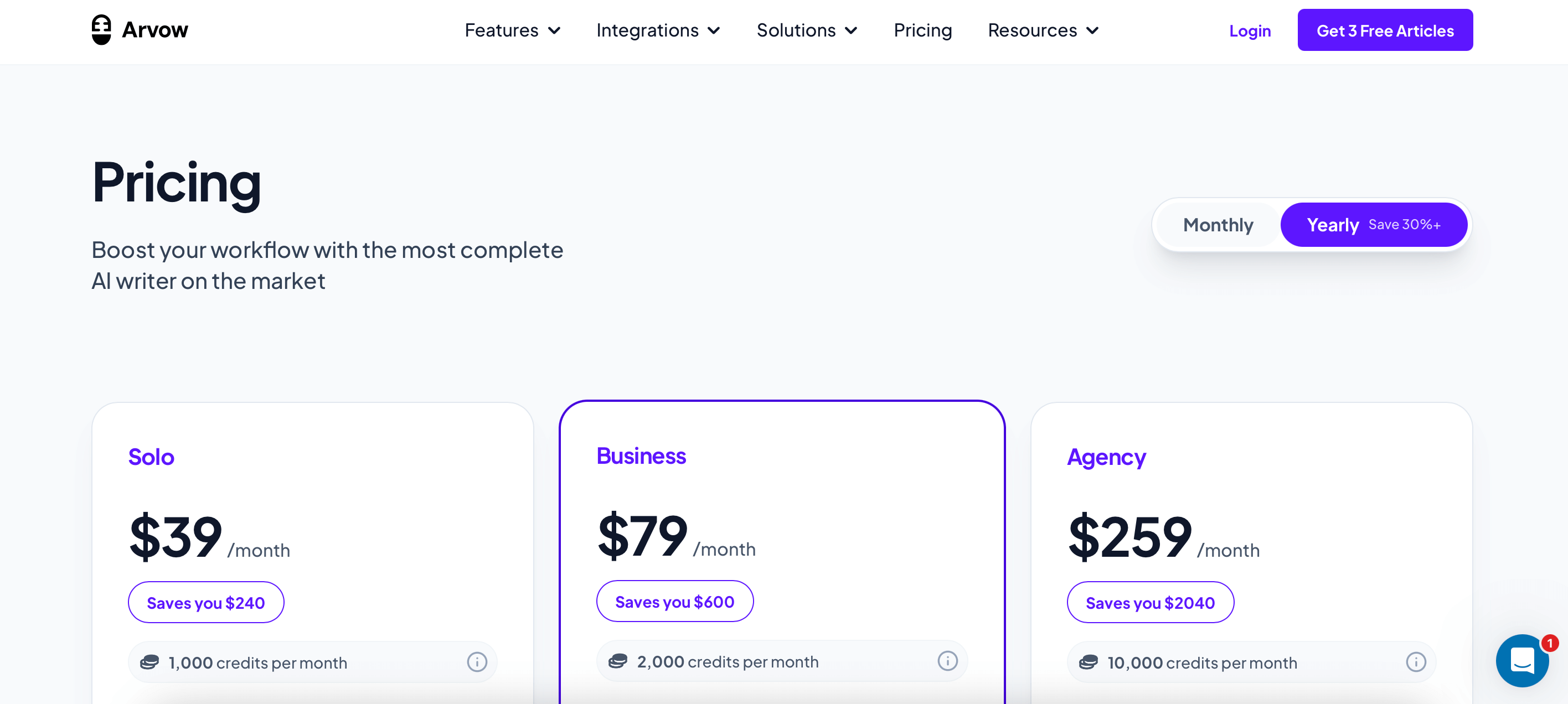Click the Saves you $2040 badge
Screen dimensions: 1568x704
tap(1150, 602)
